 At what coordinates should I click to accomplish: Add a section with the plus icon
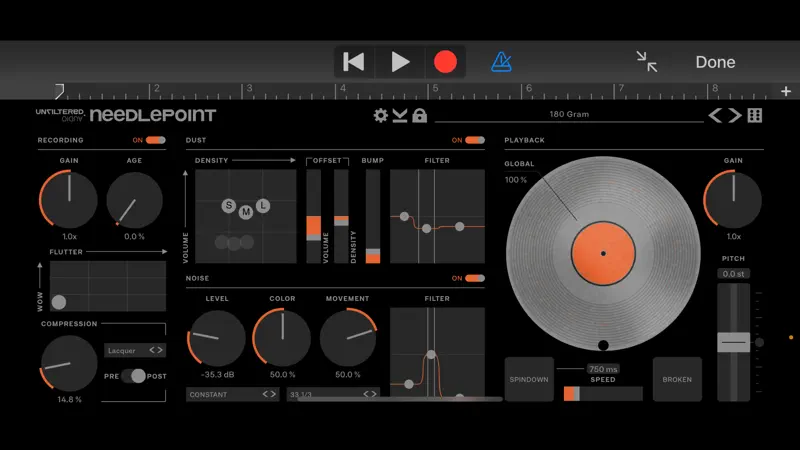pyautogui.click(x=786, y=91)
